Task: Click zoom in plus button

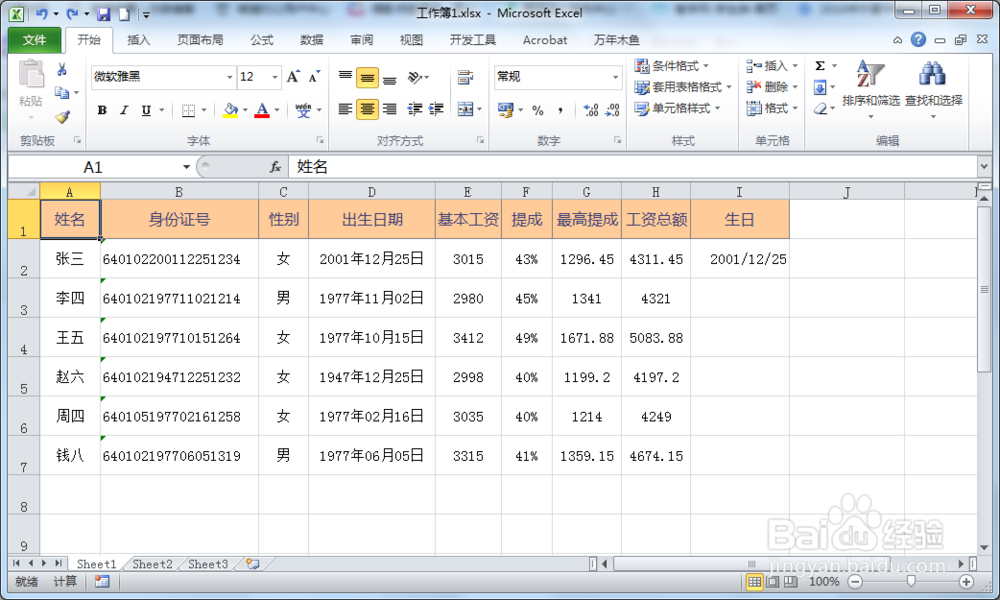Action: coord(966,582)
